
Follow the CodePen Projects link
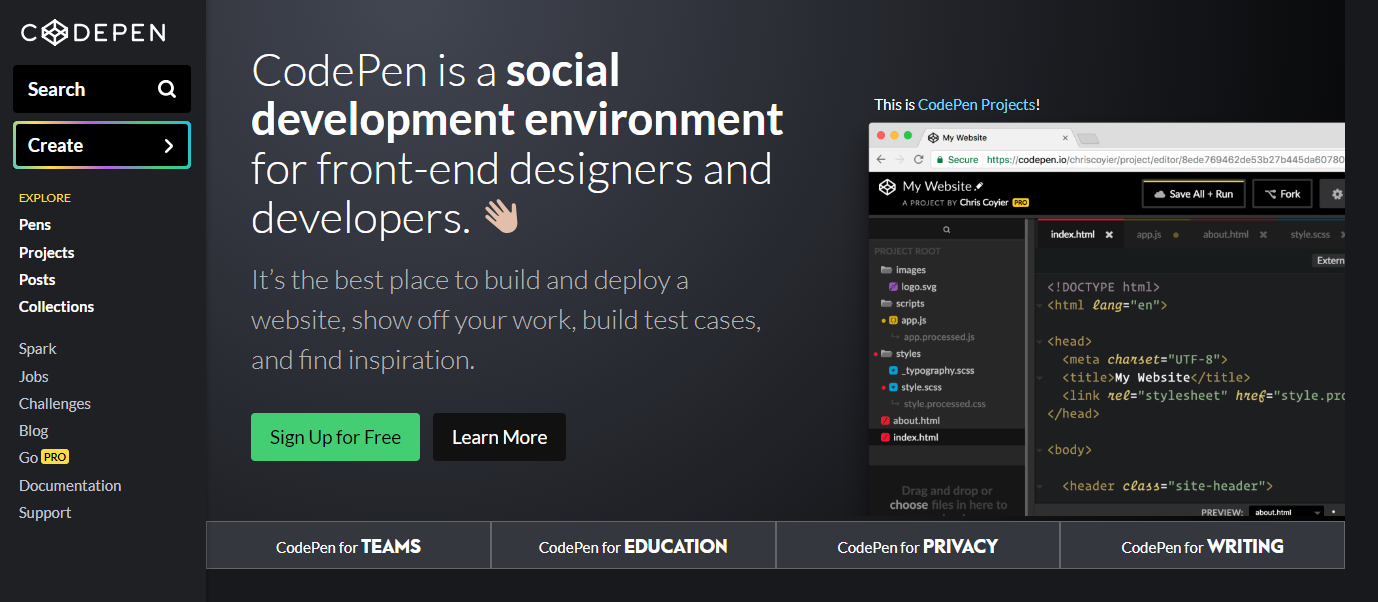[976, 104]
